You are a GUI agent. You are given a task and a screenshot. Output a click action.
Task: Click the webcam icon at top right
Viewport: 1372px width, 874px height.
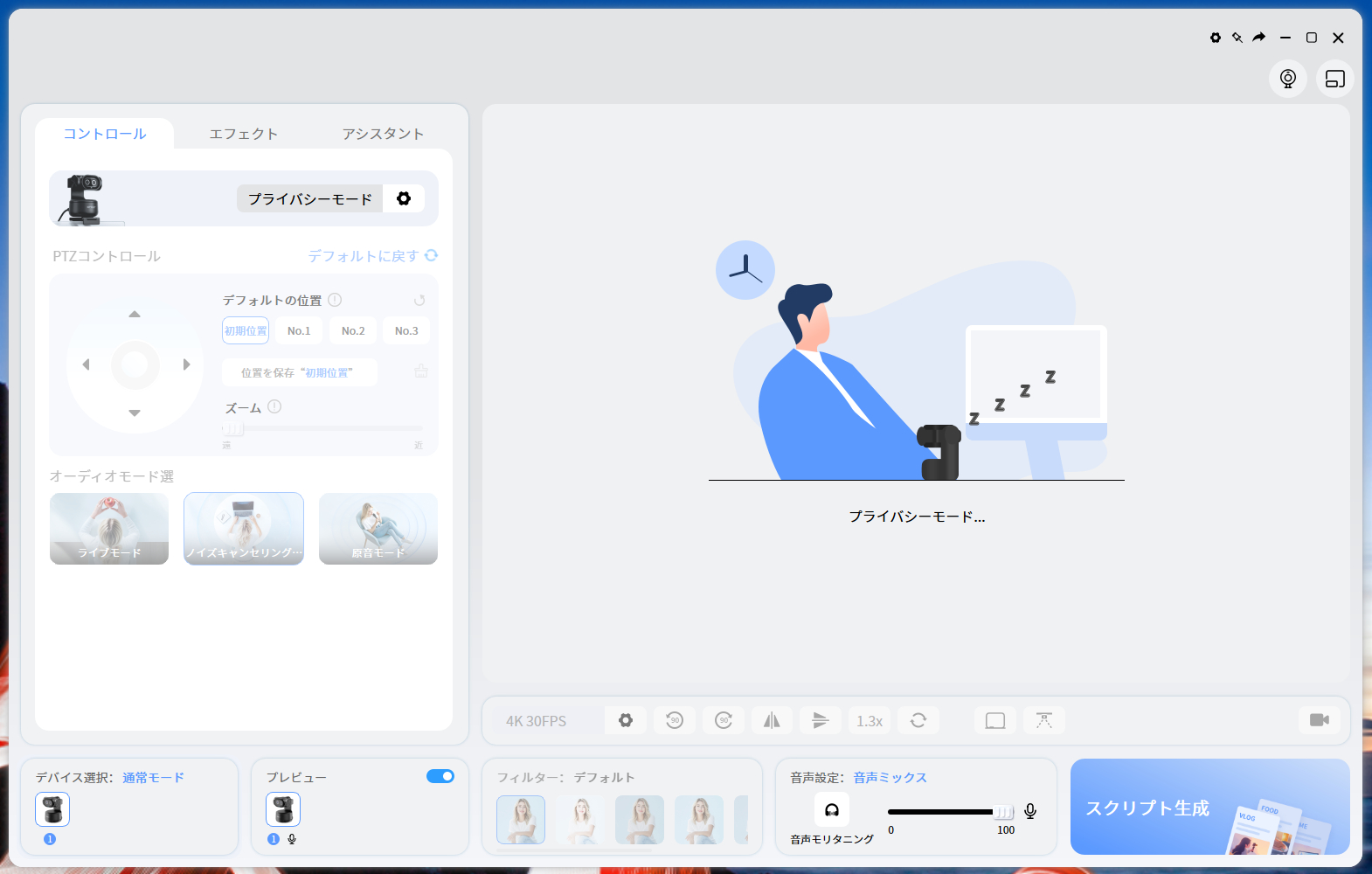1288,79
